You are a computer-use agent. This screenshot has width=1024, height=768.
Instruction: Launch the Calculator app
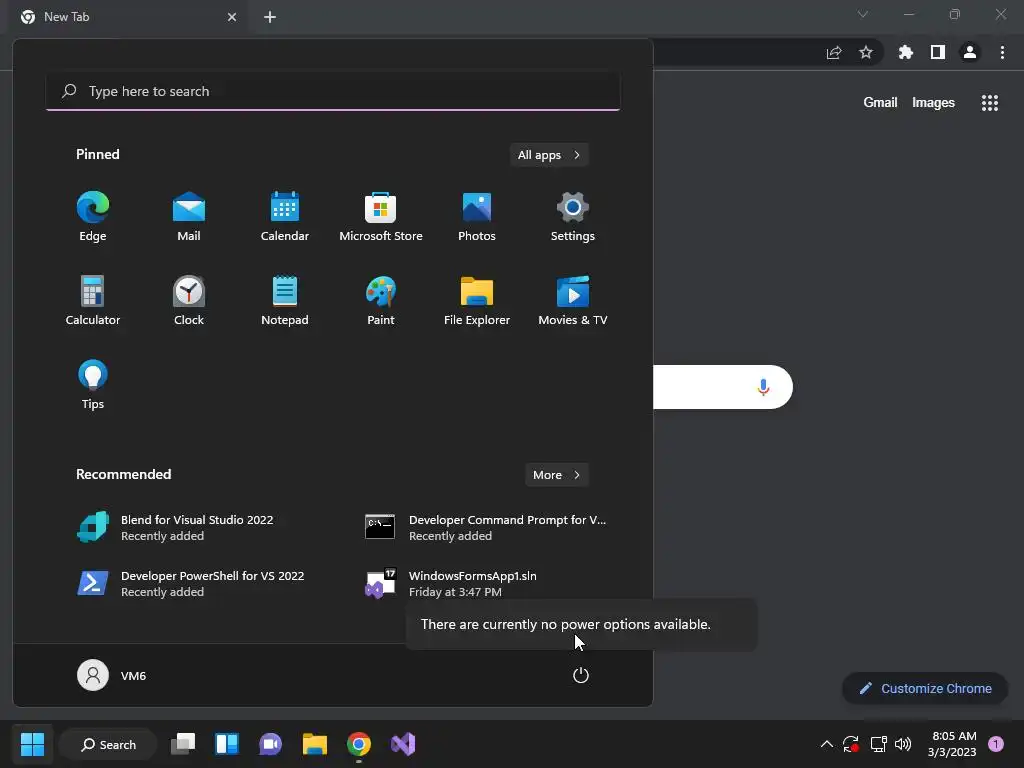click(93, 301)
